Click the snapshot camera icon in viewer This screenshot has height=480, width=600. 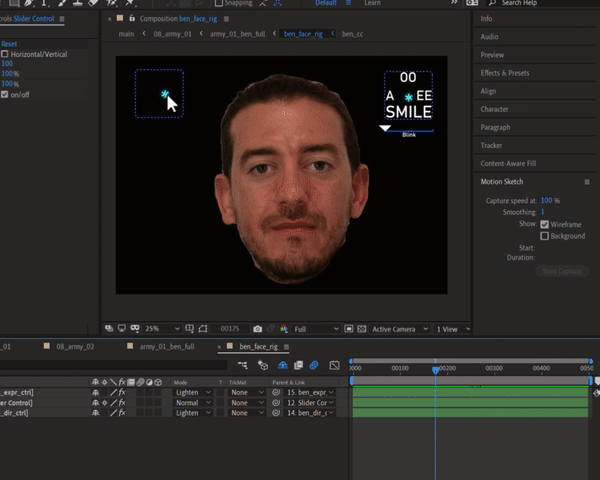coord(257,328)
